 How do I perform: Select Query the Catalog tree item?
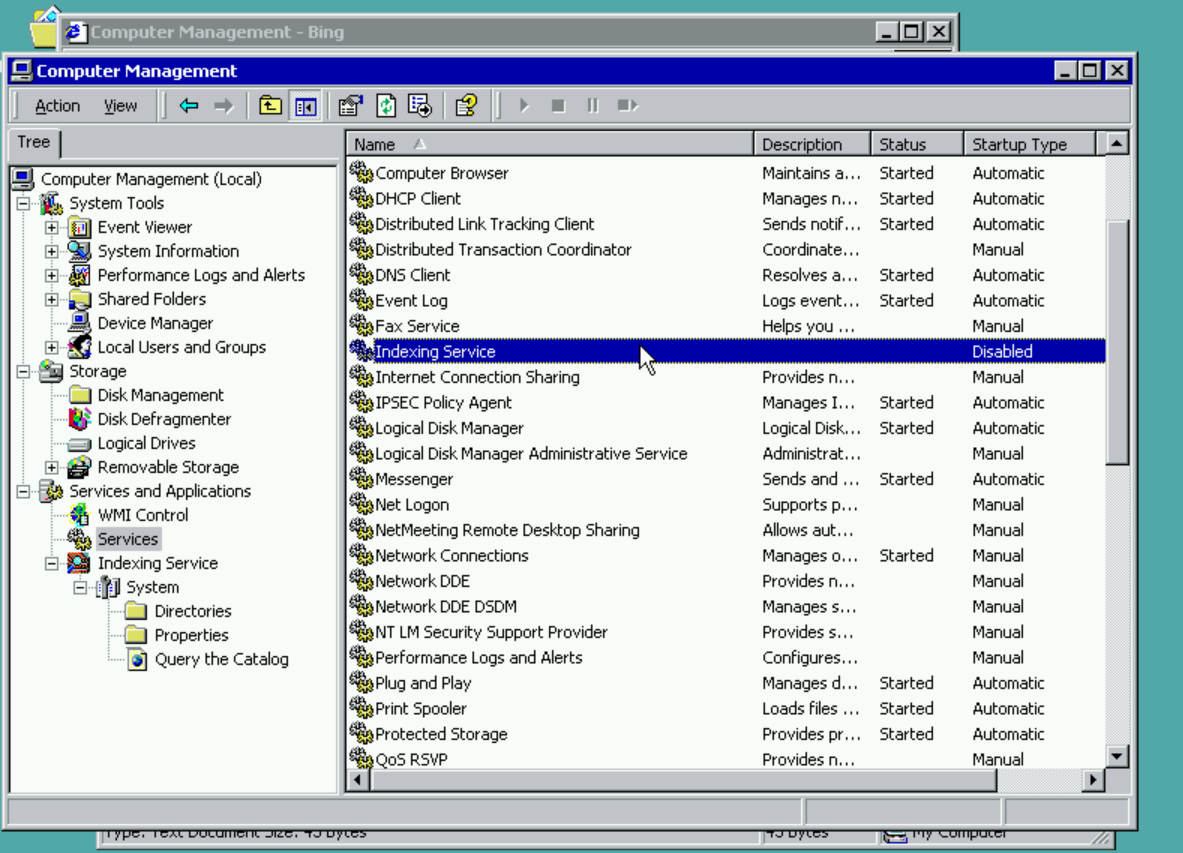point(221,659)
